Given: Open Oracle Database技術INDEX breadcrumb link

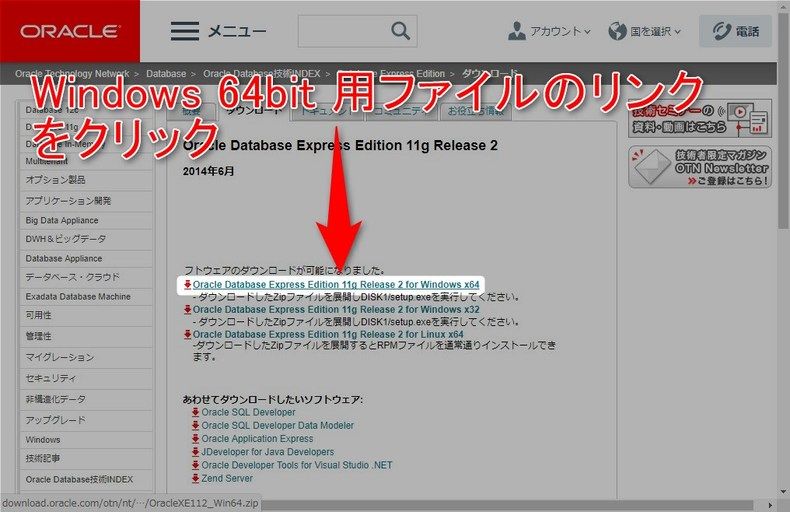Looking at the screenshot, I should point(261,74).
